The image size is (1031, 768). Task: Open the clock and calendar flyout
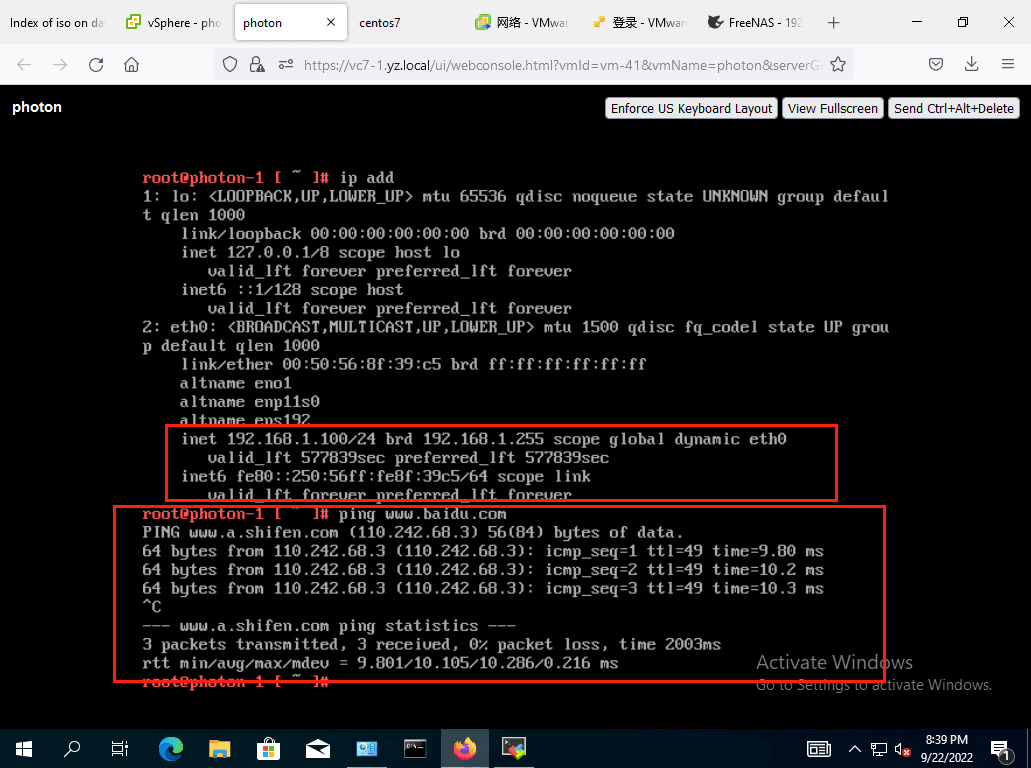tap(947, 748)
